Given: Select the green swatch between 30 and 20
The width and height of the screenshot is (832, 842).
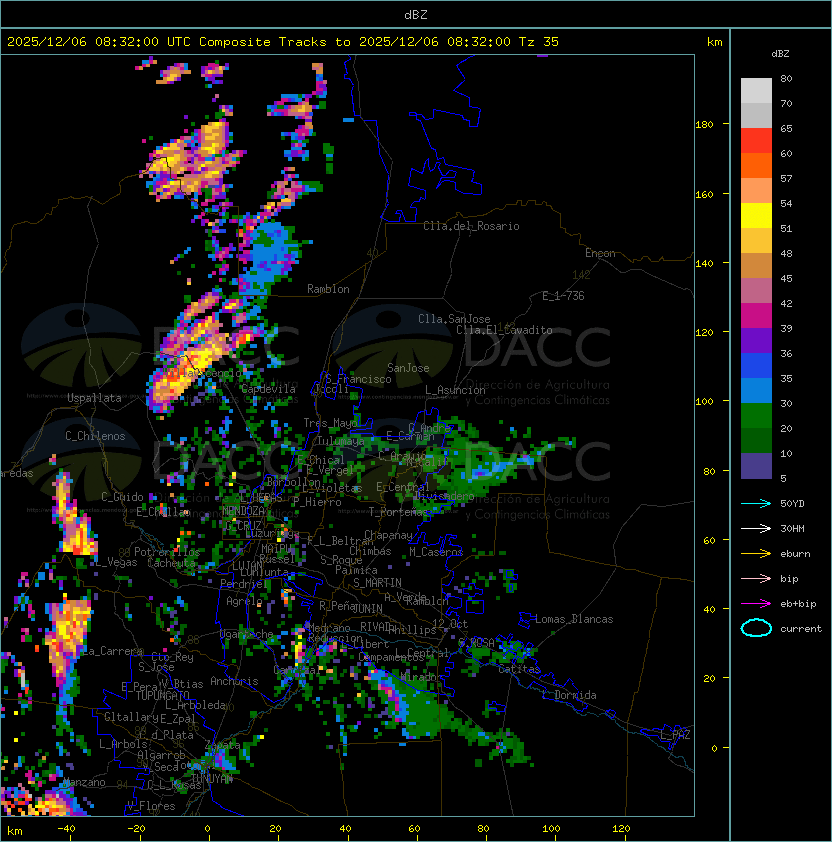Looking at the screenshot, I should click(756, 416).
